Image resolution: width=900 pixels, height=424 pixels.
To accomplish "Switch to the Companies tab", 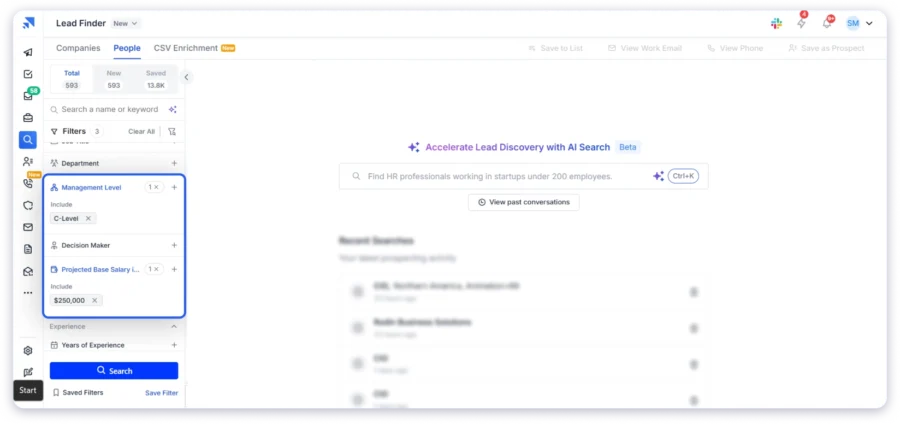I will coord(78,48).
